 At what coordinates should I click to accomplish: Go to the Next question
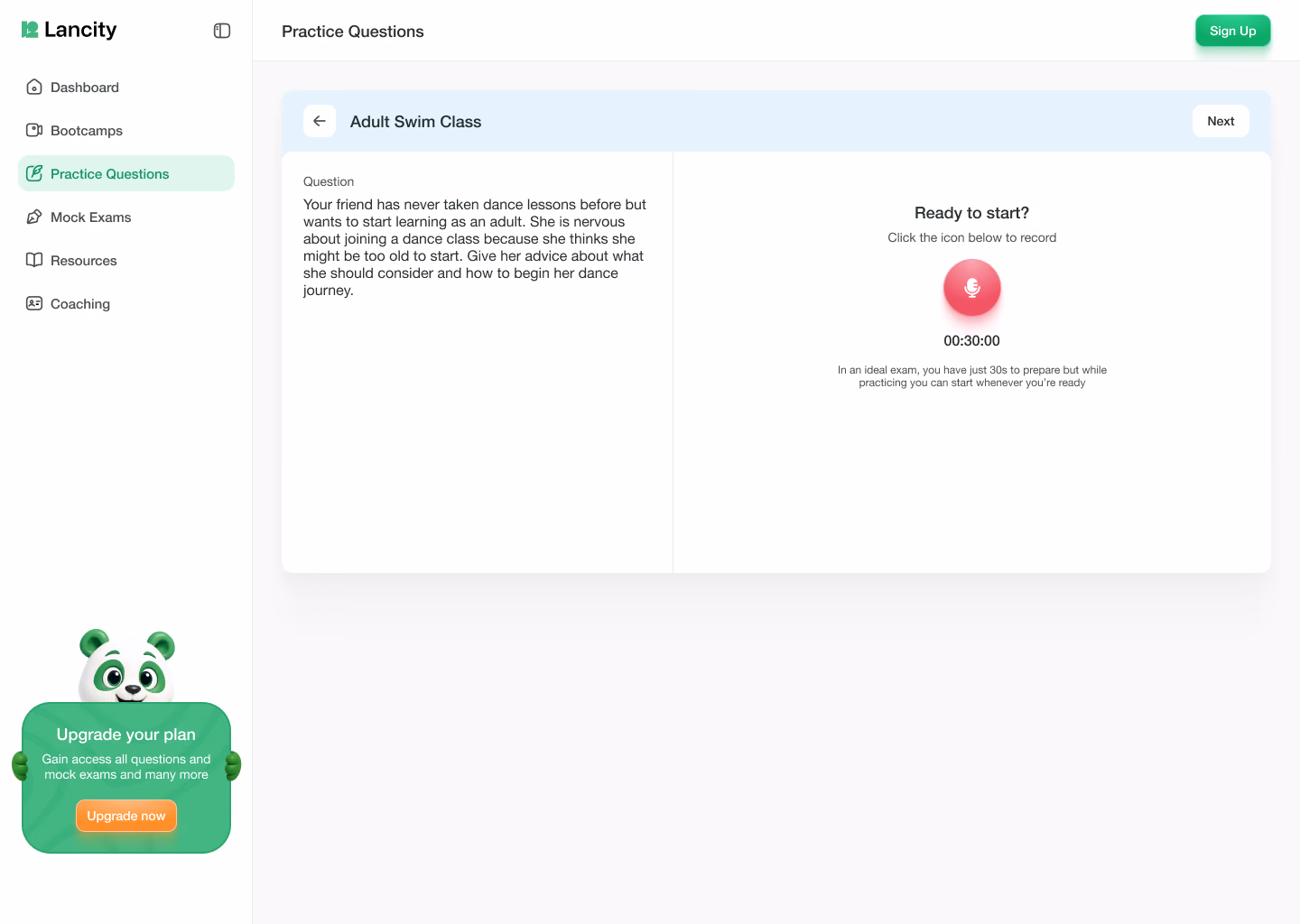coord(1221,121)
